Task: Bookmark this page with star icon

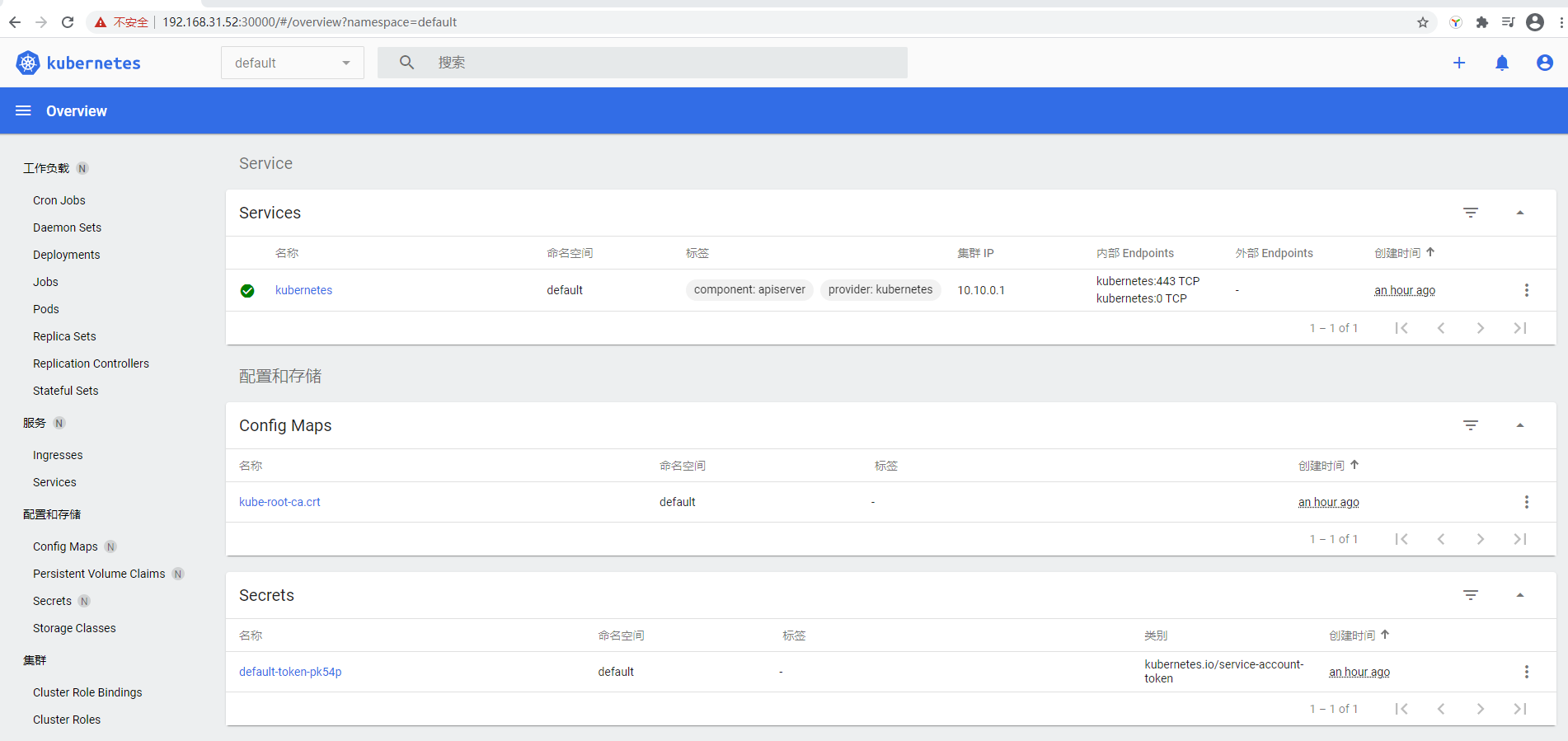Action: point(1423,22)
